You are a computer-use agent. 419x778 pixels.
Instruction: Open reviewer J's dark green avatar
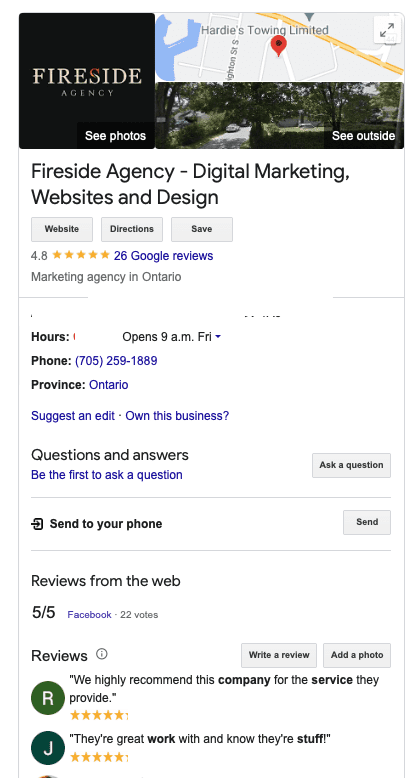click(x=48, y=748)
